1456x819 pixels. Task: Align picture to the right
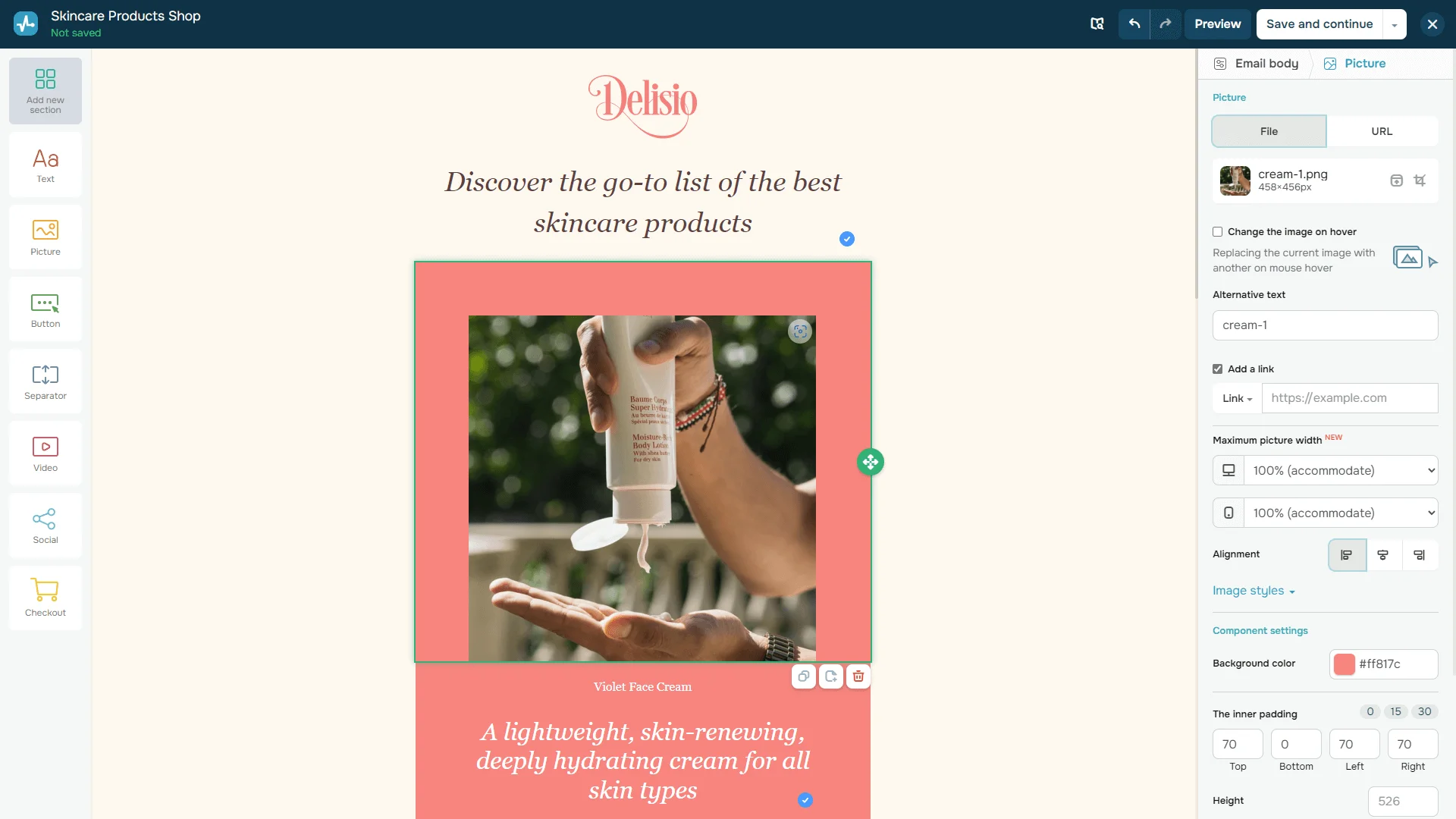click(x=1419, y=555)
